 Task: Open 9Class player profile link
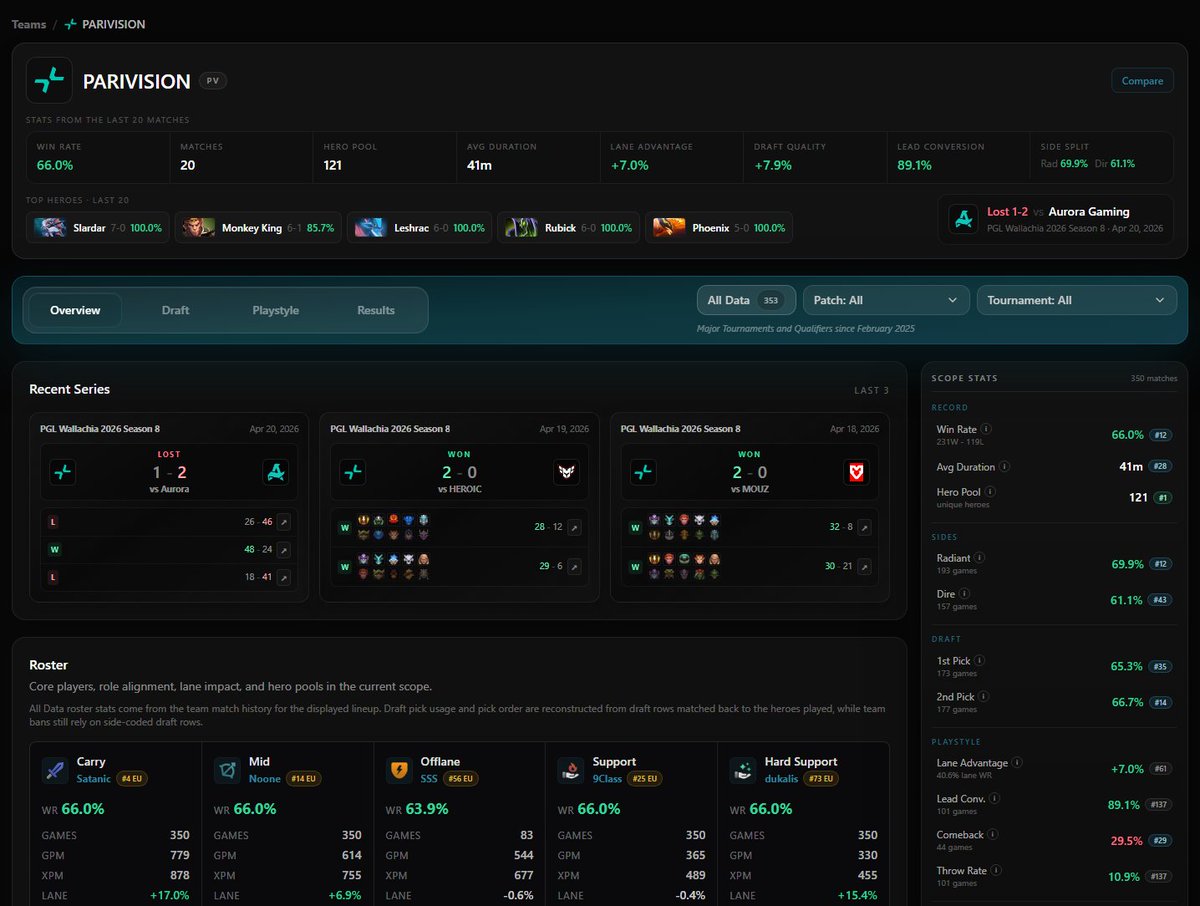coord(607,778)
